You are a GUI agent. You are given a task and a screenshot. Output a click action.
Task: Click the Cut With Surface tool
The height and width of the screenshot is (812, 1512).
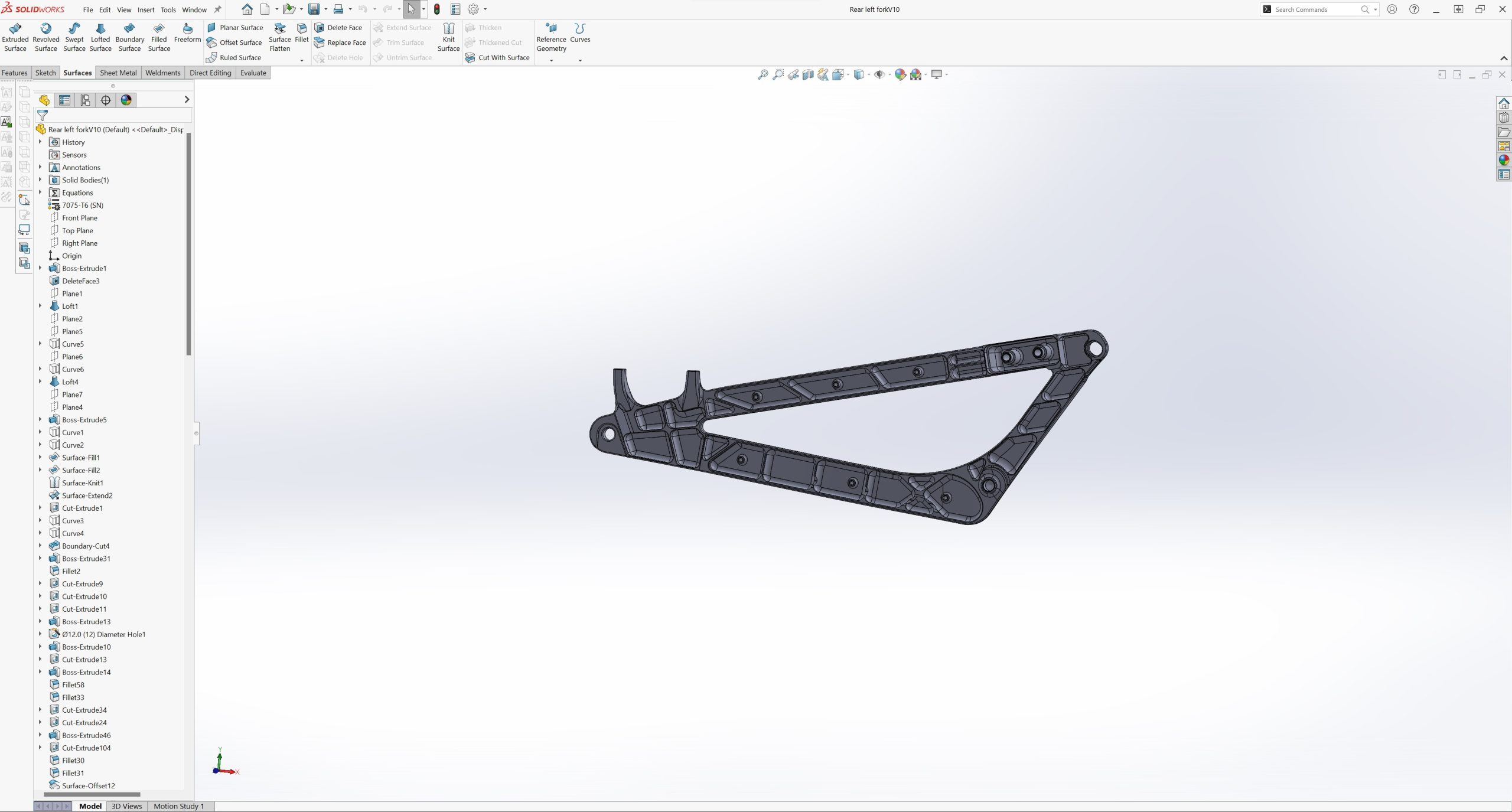497,57
